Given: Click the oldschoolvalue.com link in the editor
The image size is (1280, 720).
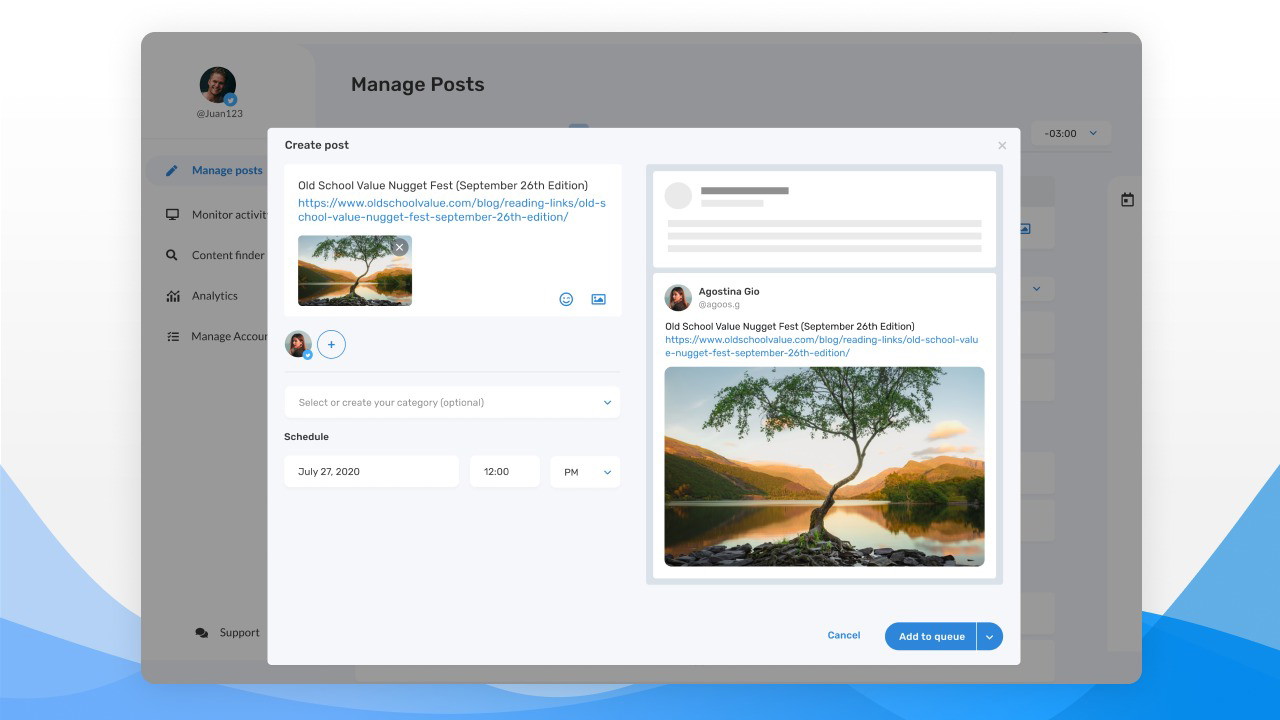Looking at the screenshot, I should [x=451, y=210].
